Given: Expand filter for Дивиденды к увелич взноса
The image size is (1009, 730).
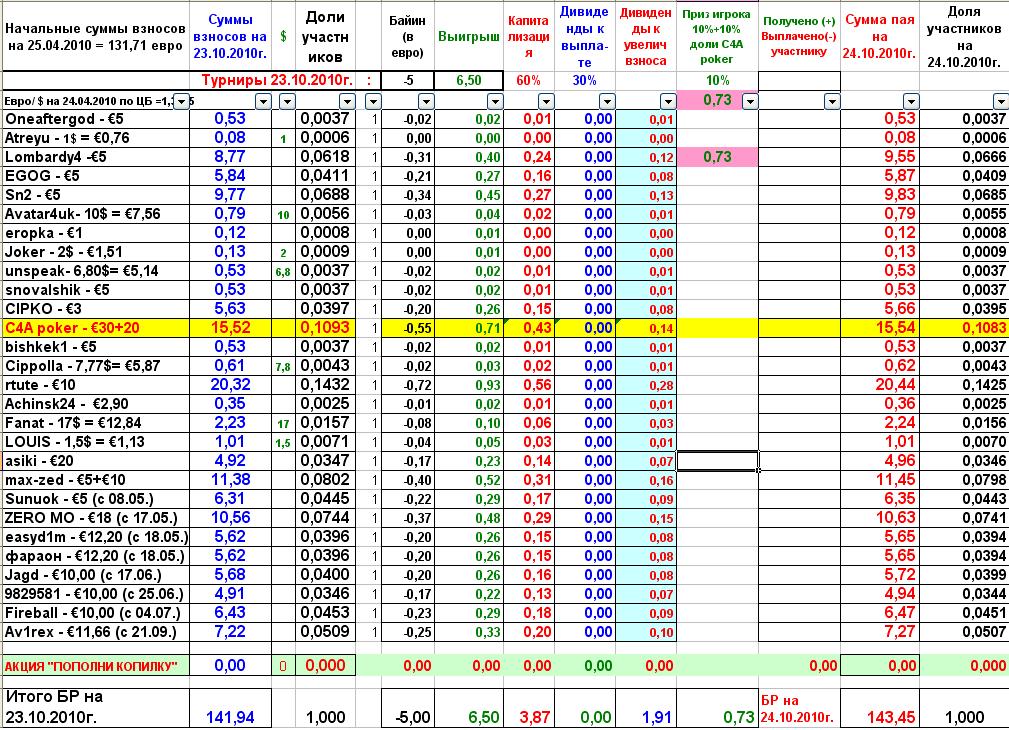Looking at the screenshot, I should (667, 101).
